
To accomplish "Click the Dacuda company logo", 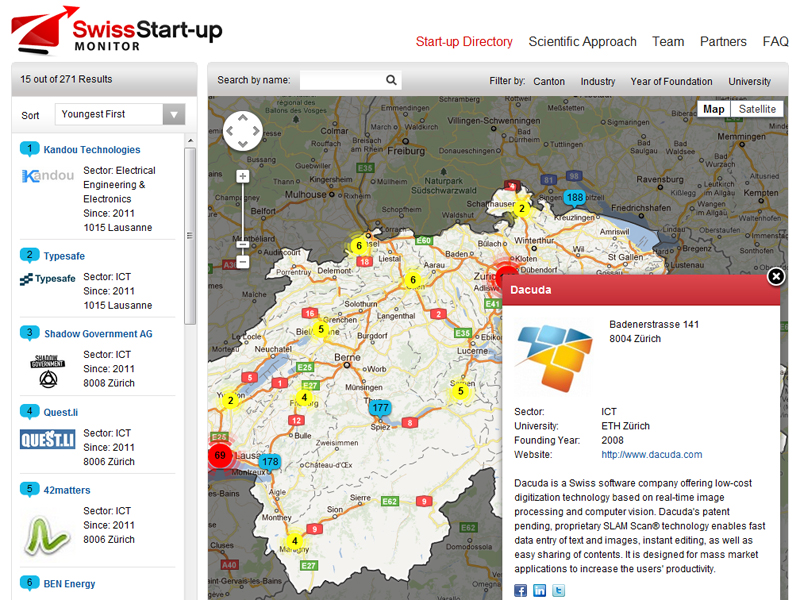I will pos(554,357).
